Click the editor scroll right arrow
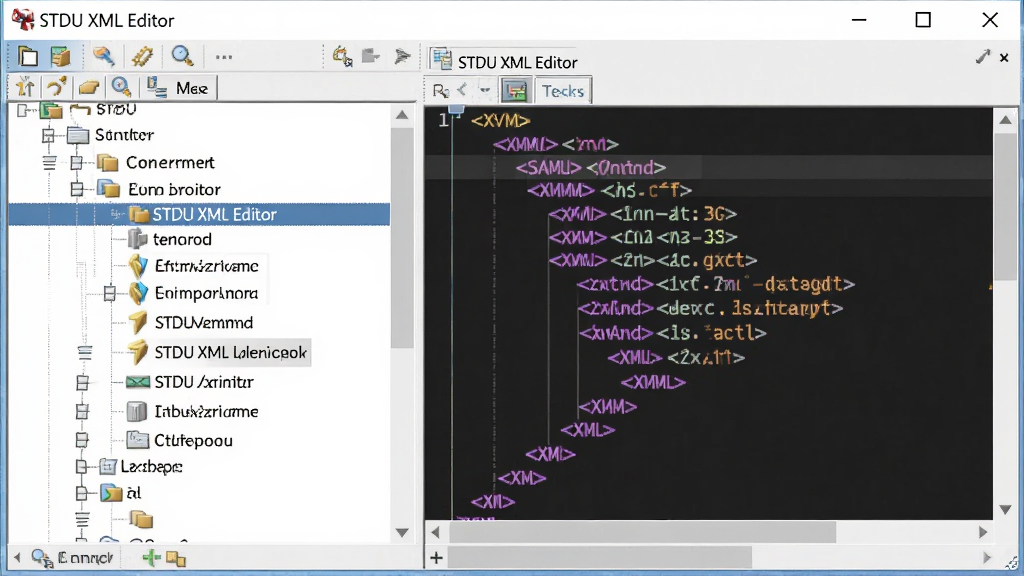This screenshot has height=576, width=1024. [x=984, y=532]
